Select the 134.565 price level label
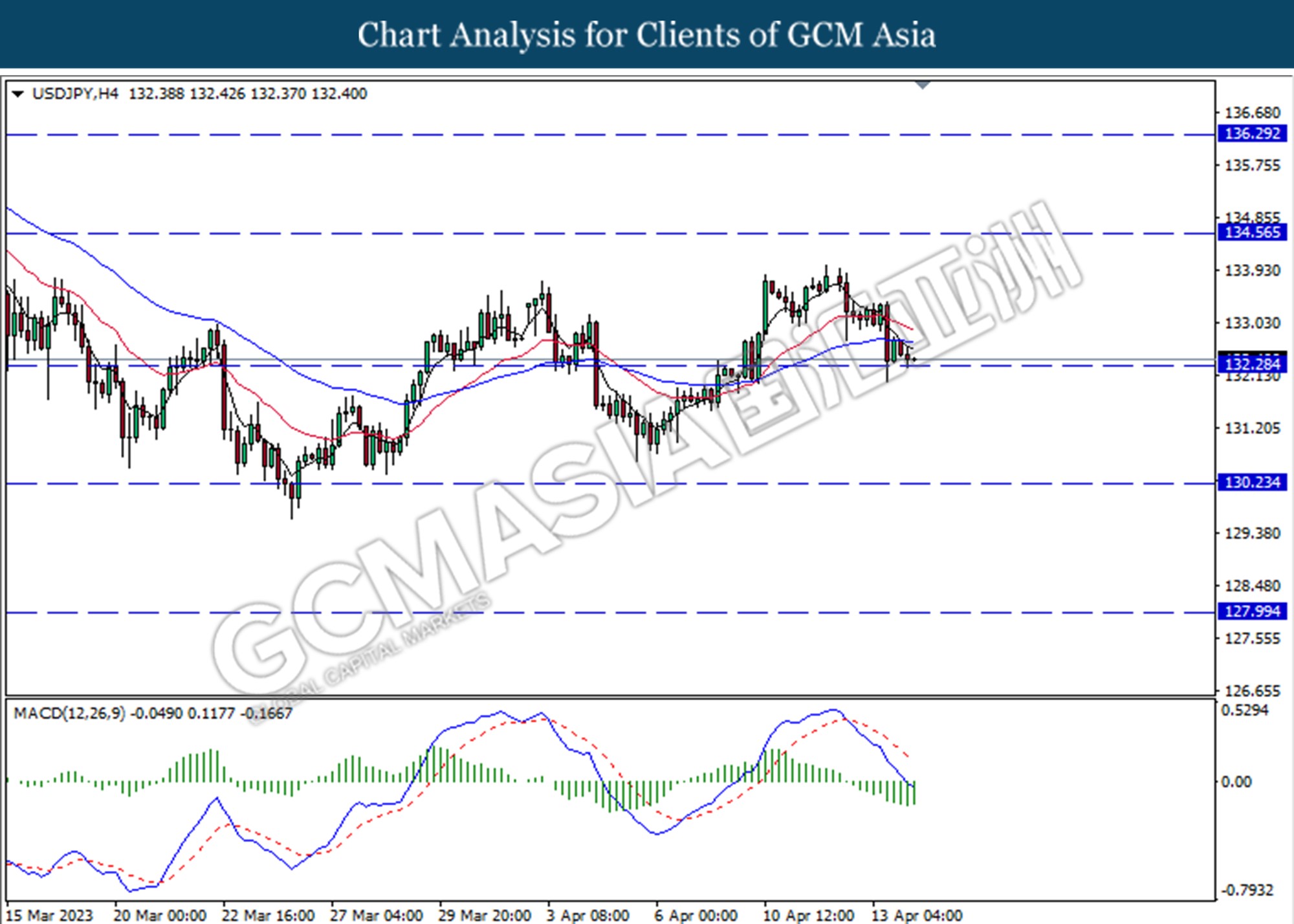 1252,232
